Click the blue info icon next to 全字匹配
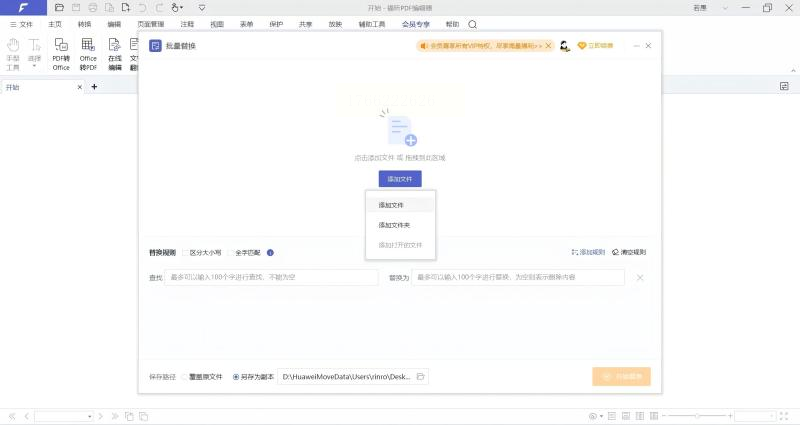The height and width of the screenshot is (425, 800). (x=270, y=253)
